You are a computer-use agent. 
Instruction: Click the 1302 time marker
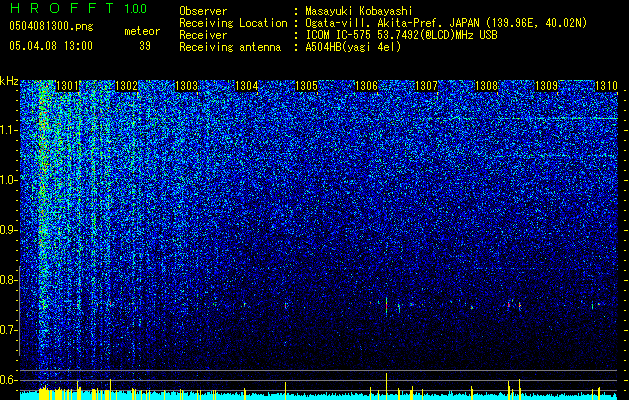click(x=127, y=86)
